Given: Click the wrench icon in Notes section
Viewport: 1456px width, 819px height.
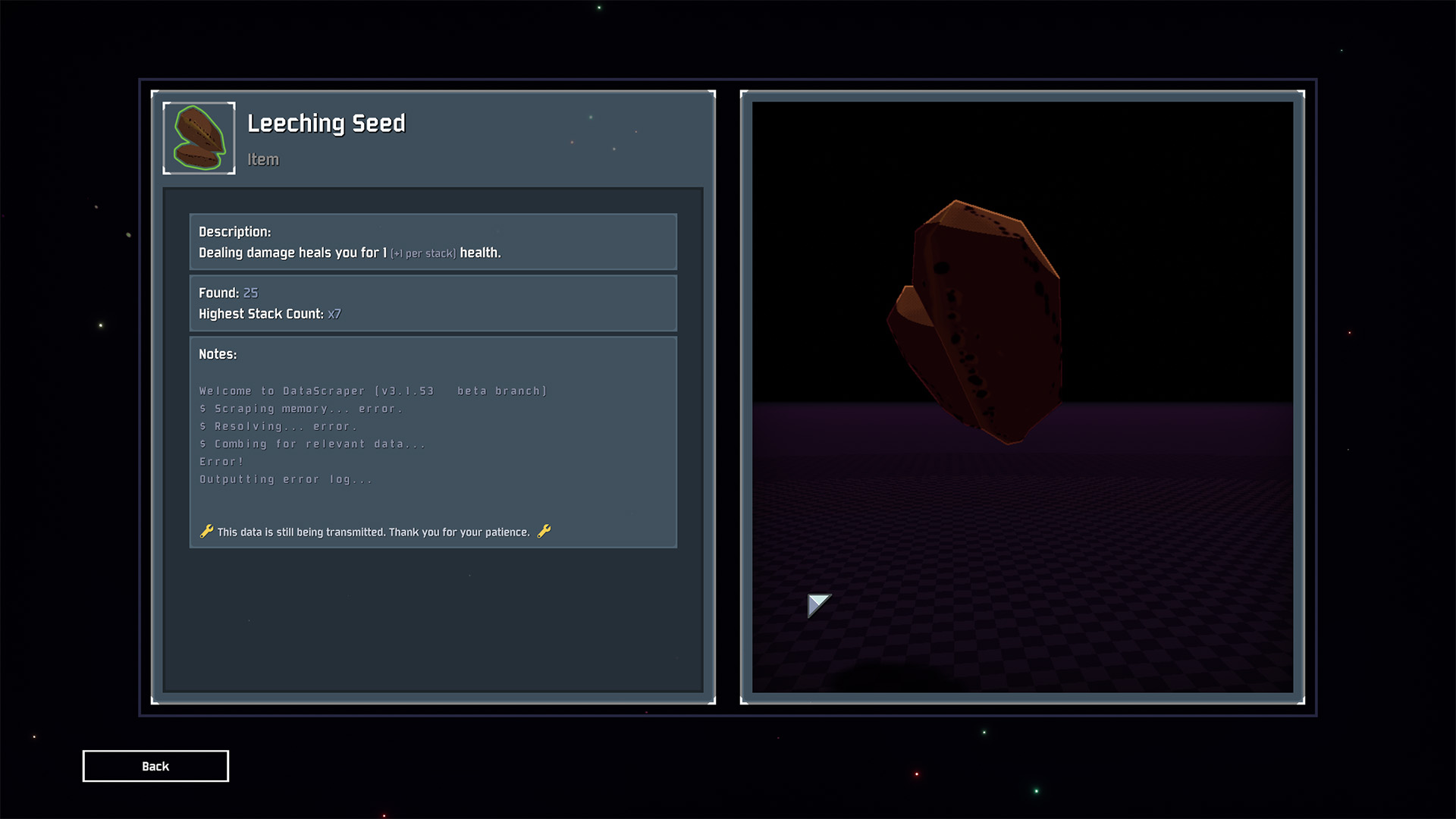Looking at the screenshot, I should [x=207, y=531].
